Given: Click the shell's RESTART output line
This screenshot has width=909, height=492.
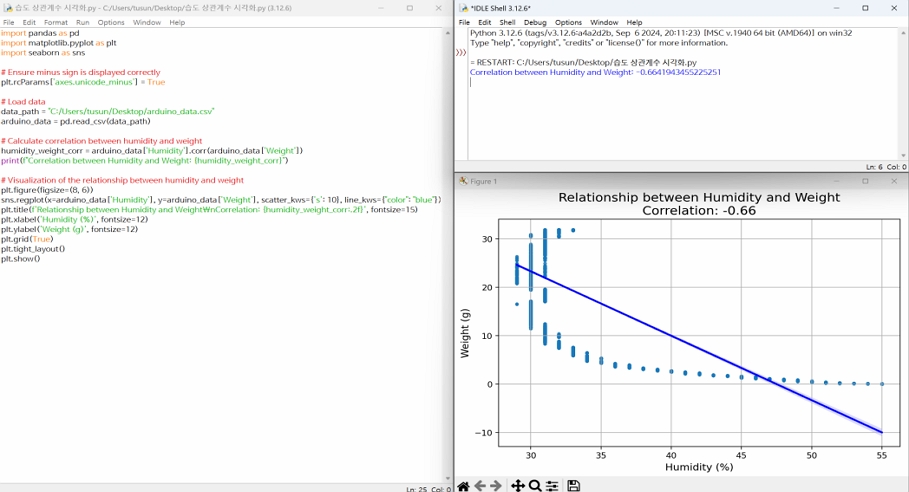Looking at the screenshot, I should [x=583, y=63].
